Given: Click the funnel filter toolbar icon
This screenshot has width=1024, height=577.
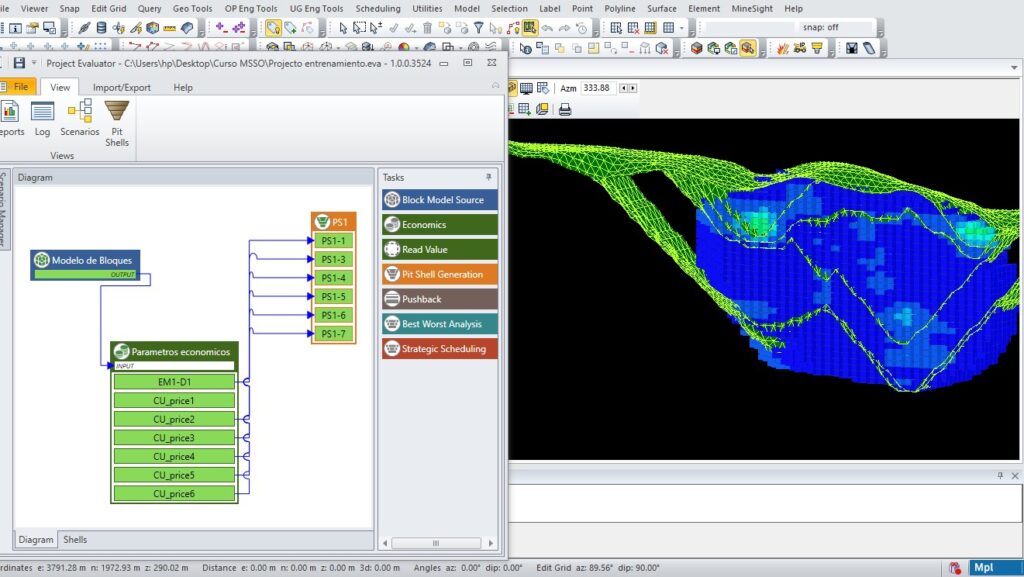Looking at the screenshot, I should (x=479, y=27).
